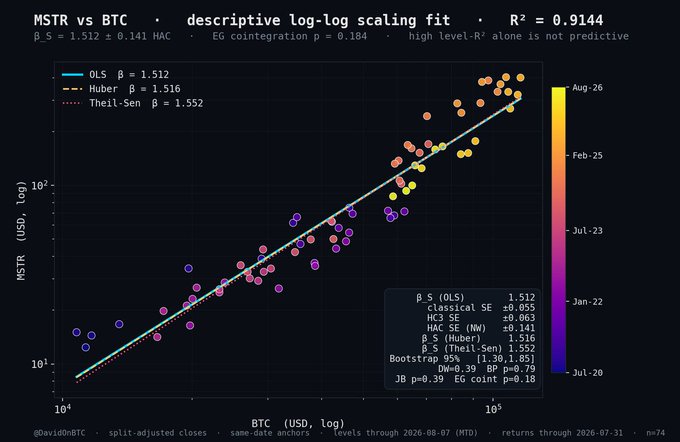Click the OLS β = 1.512 legend entry
The image size is (680, 442).
(x=115, y=75)
